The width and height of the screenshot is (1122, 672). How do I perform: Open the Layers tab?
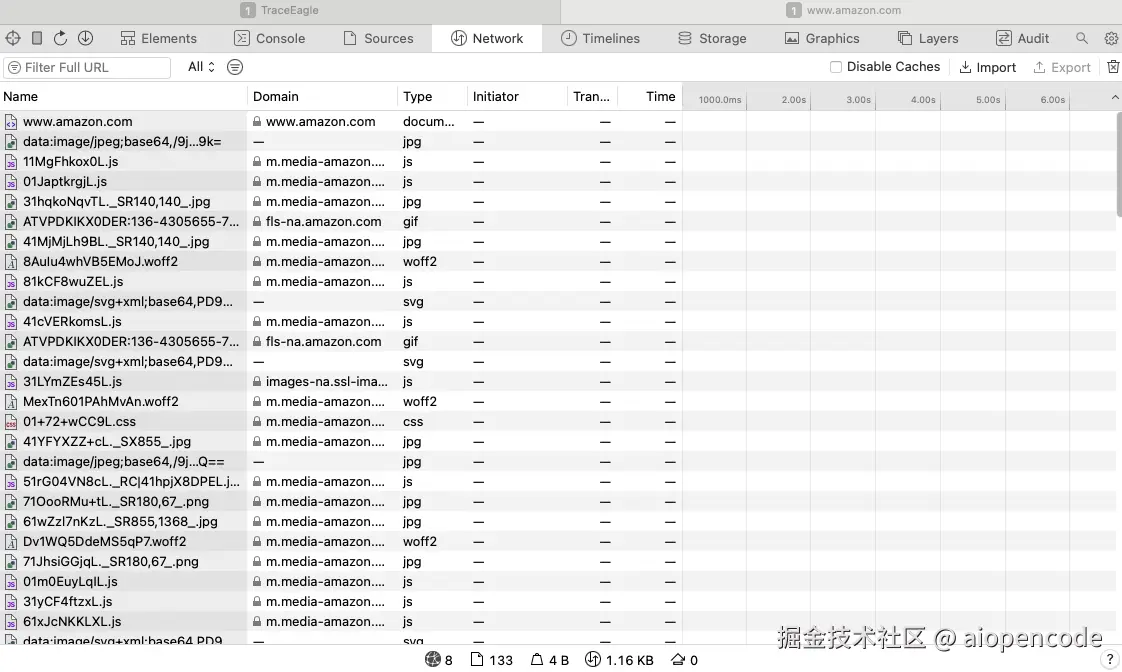point(927,39)
